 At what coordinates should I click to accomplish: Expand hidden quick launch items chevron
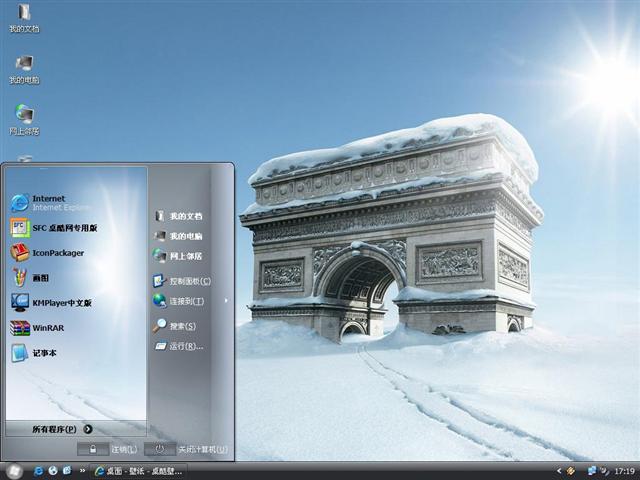pyautogui.click(x=82, y=471)
